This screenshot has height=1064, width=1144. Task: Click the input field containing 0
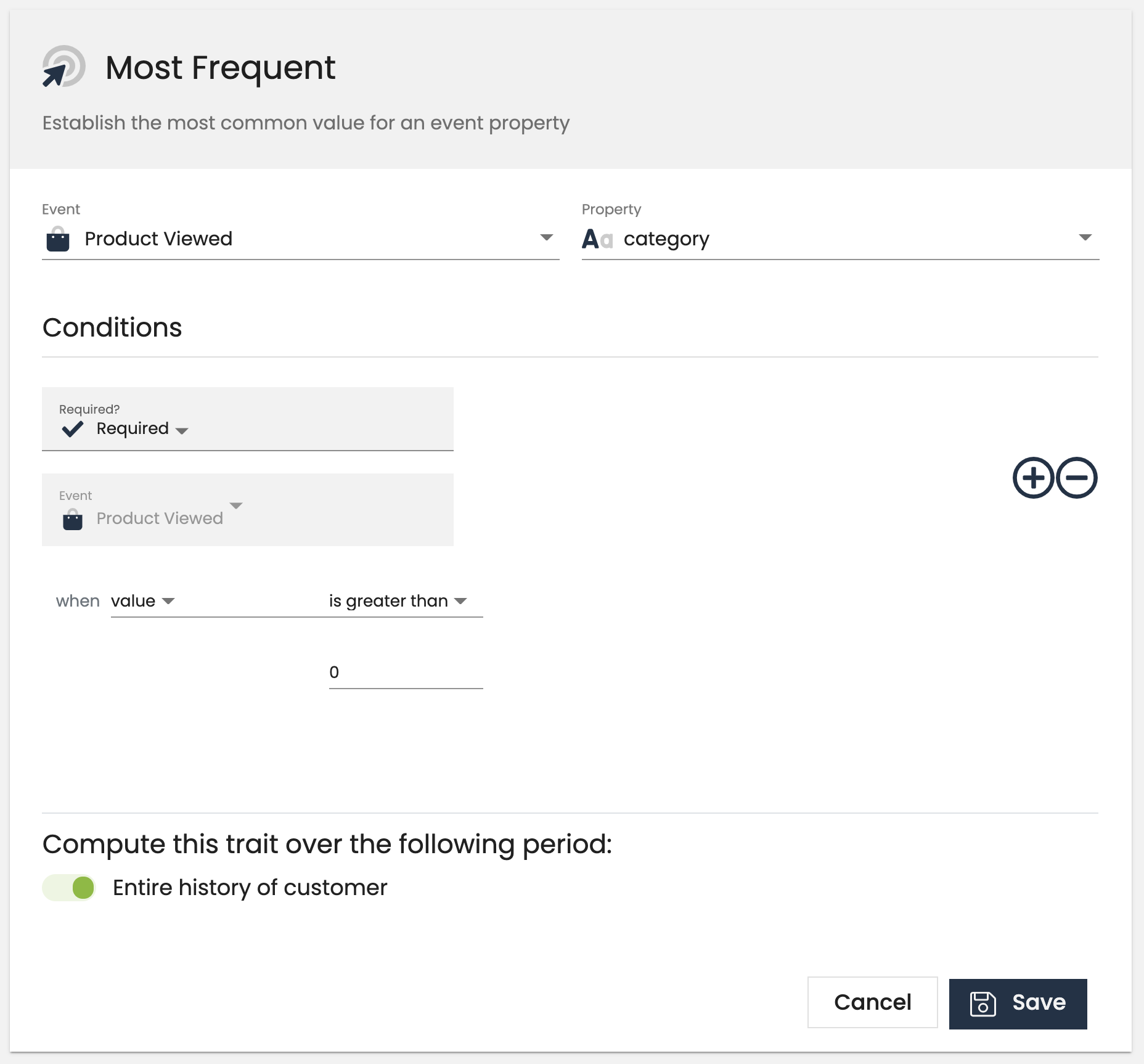406,673
